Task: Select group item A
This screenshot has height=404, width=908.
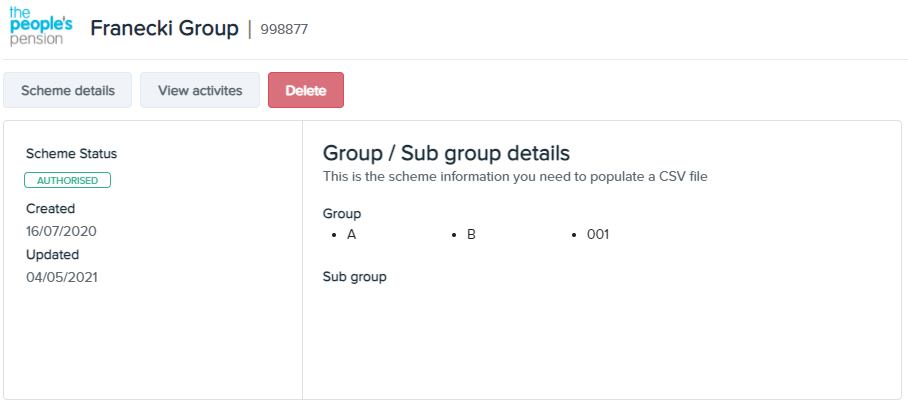Action: coord(352,234)
